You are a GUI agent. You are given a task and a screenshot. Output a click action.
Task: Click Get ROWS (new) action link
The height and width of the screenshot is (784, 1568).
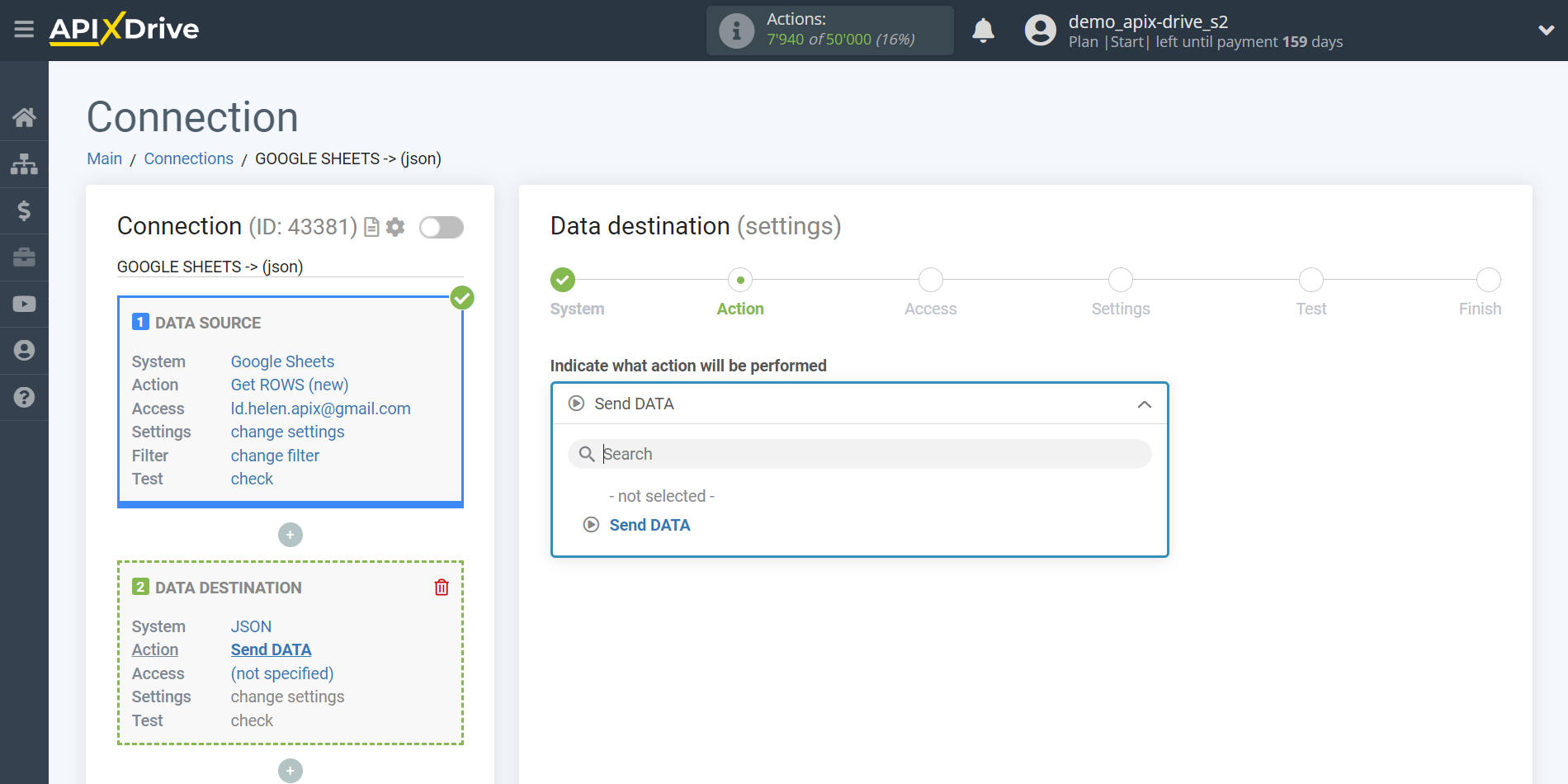point(290,385)
